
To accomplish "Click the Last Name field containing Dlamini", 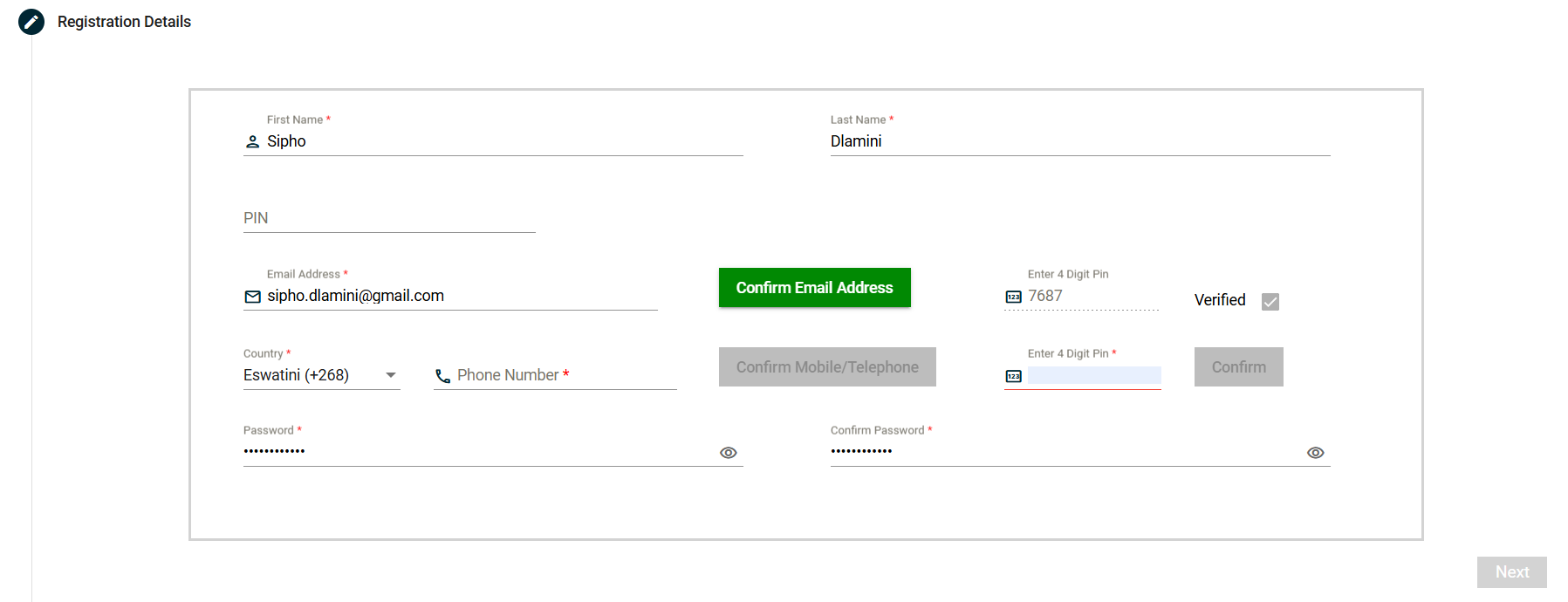I will [1078, 141].
